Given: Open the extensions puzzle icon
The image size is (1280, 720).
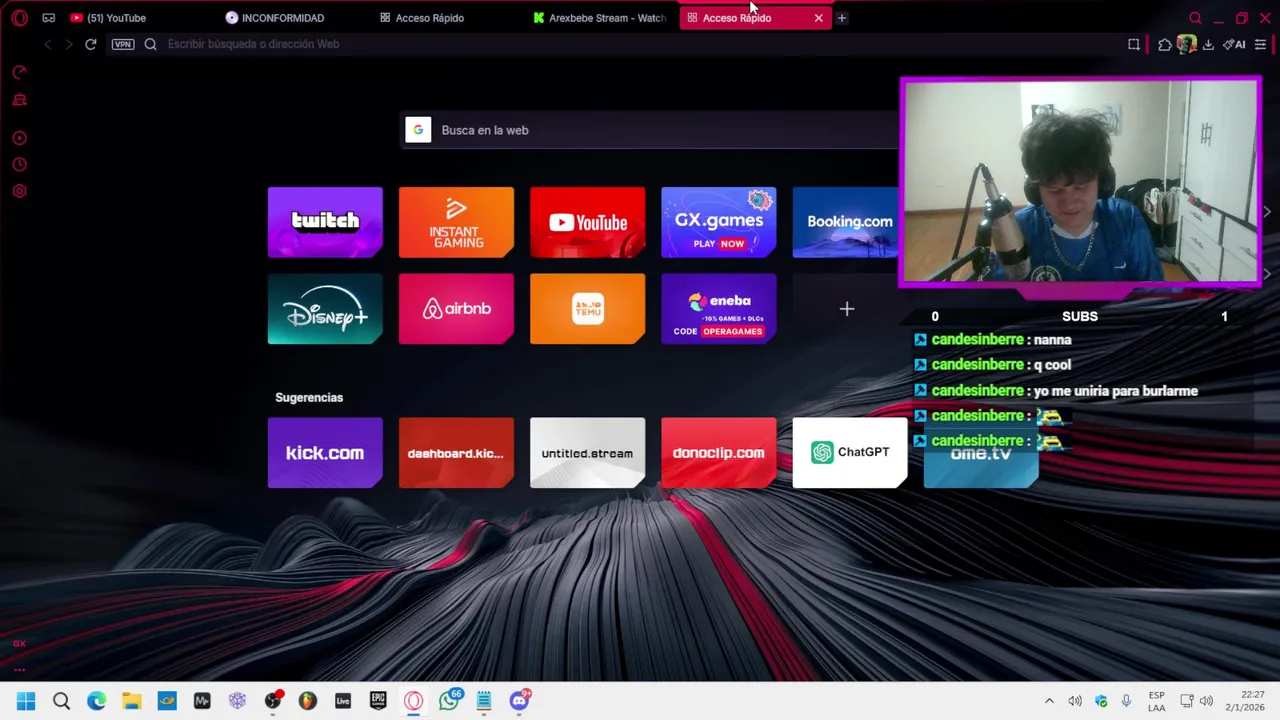Looking at the screenshot, I should pos(1165,44).
